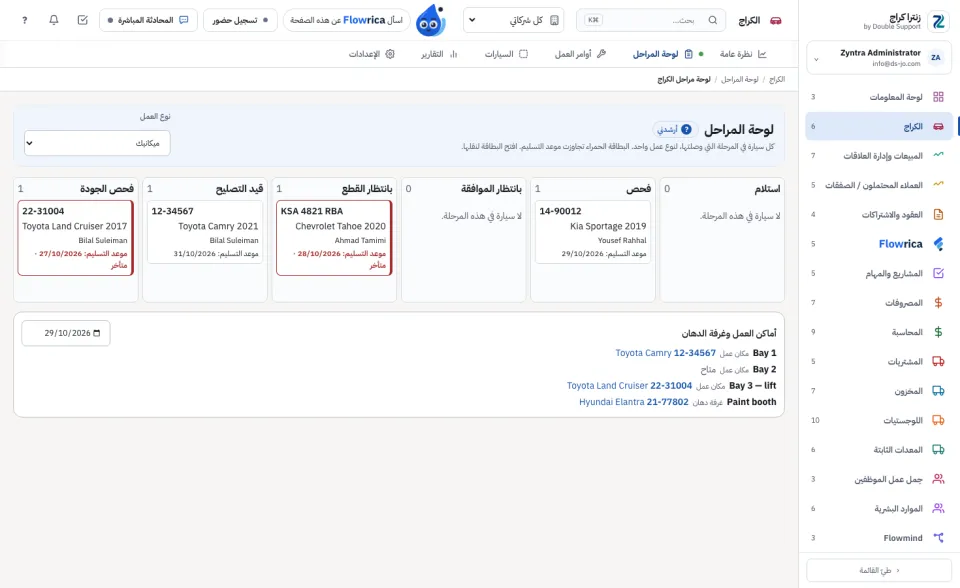The width and height of the screenshot is (960, 588).
Task: Open Chevrolet Tahoe 2020 card KSA 4821 RBA
Action: 334,238
